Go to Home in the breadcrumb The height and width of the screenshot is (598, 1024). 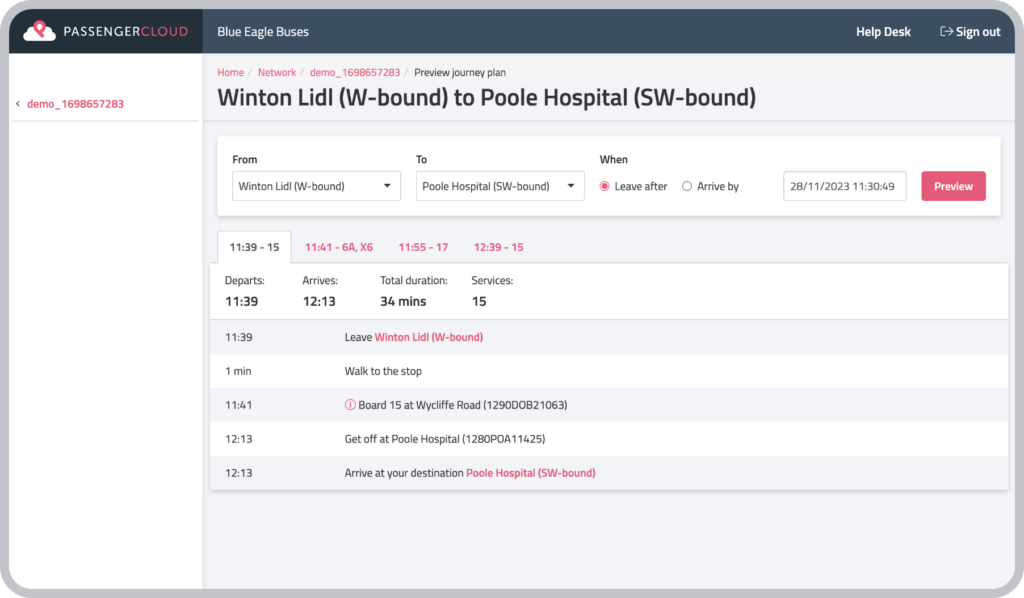(x=230, y=73)
